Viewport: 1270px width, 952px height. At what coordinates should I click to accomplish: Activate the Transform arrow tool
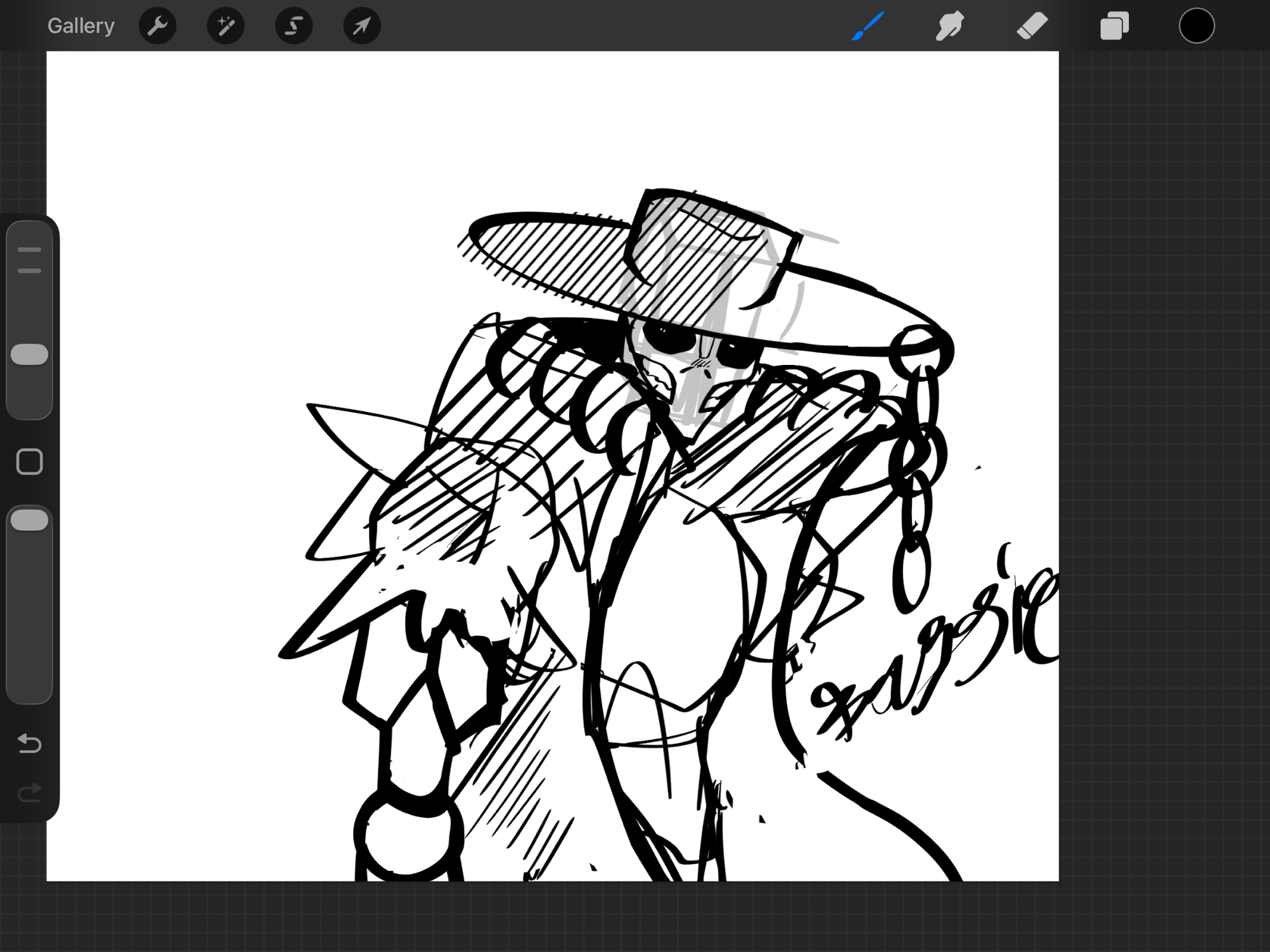pos(361,26)
